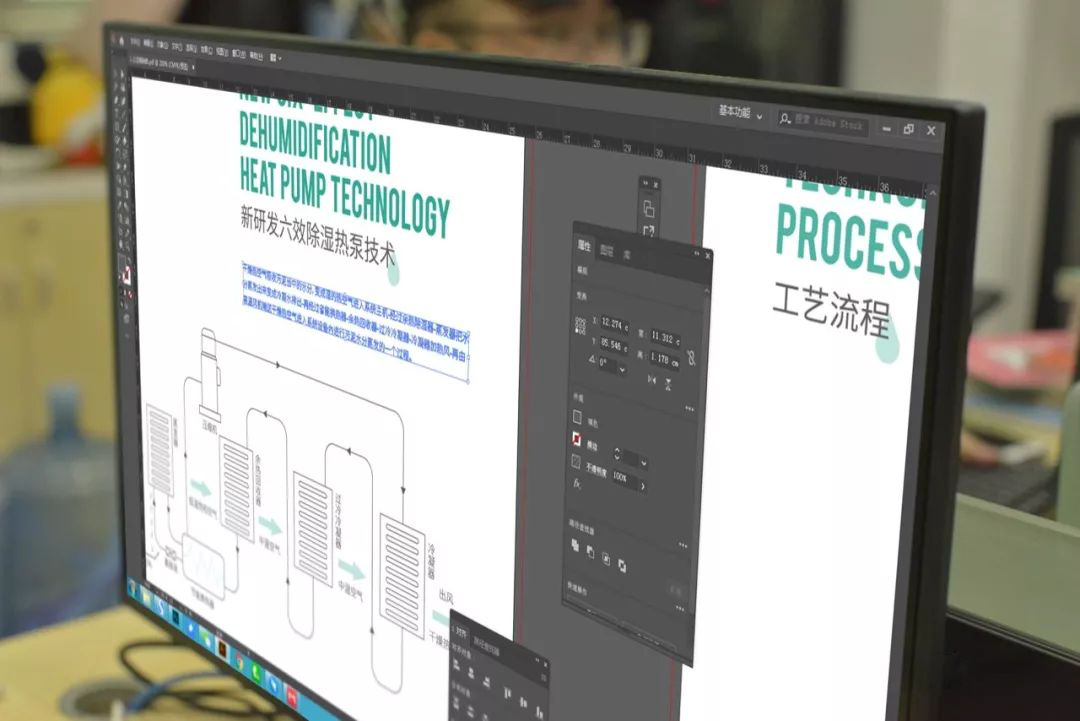Click the export icon in the small collapsed panel

click(648, 231)
